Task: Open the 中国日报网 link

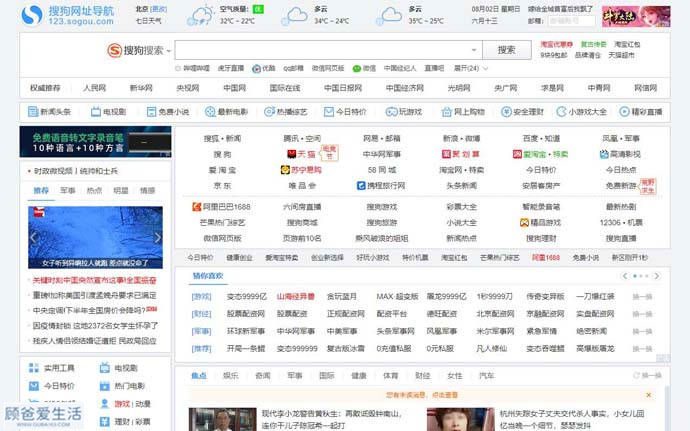Action: 343,88
